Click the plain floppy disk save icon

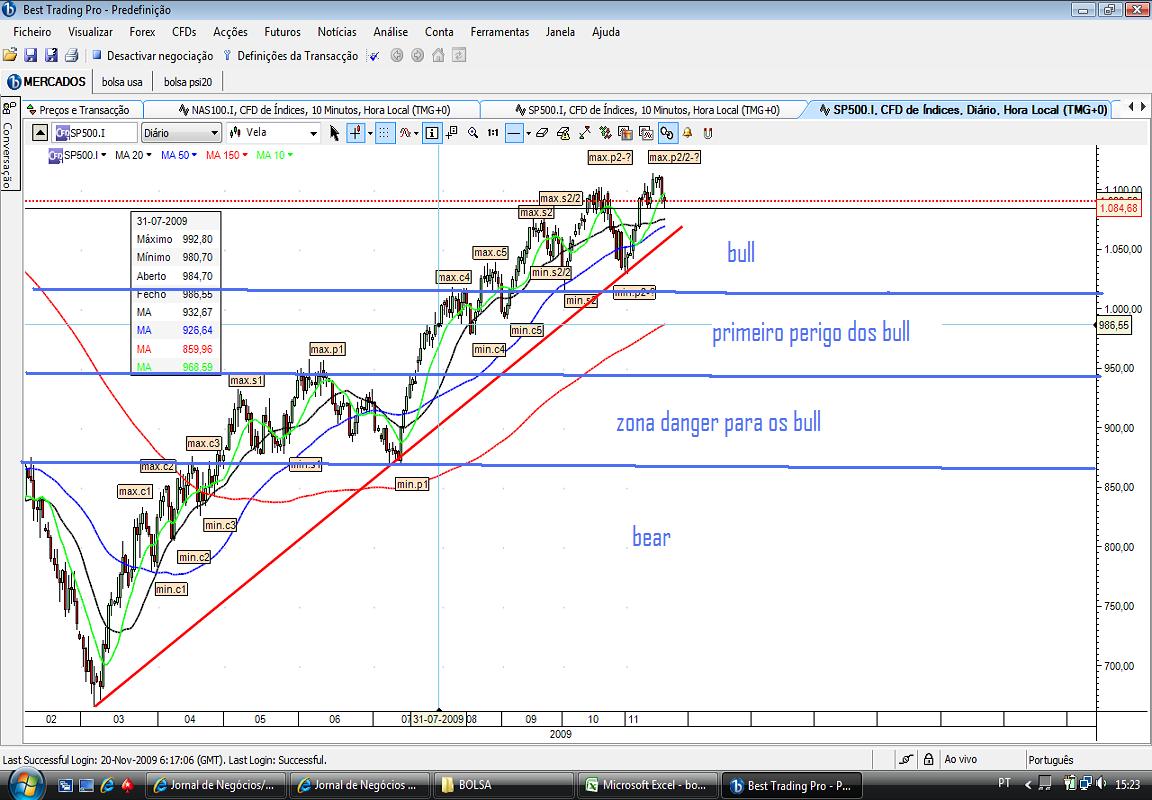30,55
